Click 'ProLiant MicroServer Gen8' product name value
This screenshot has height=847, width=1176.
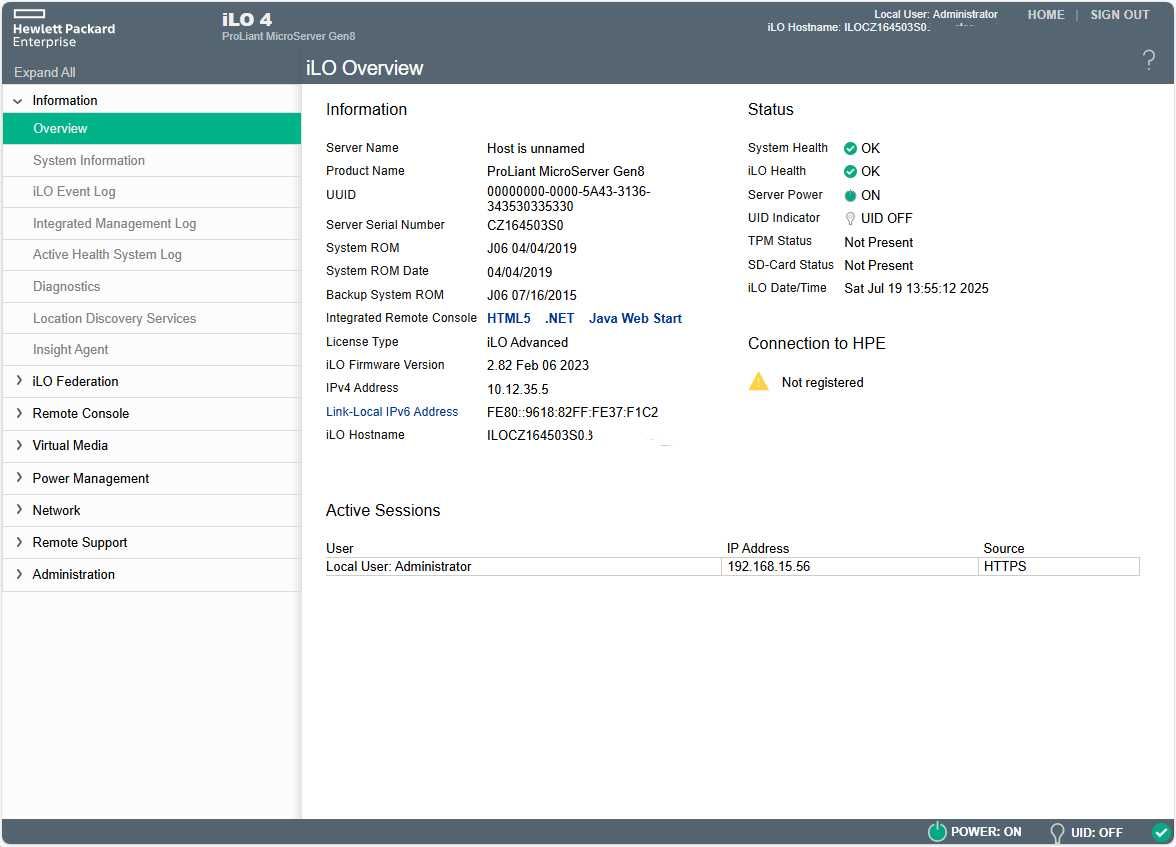tap(566, 172)
